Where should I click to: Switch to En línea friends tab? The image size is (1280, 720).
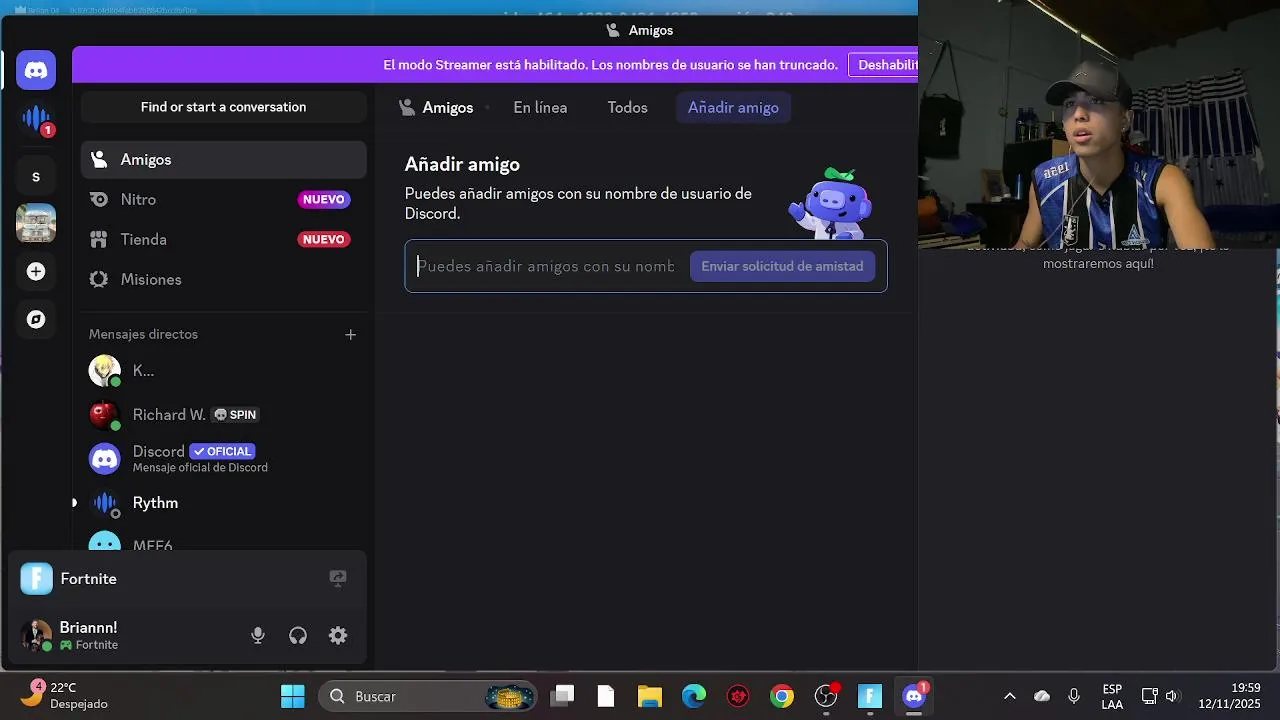point(540,107)
